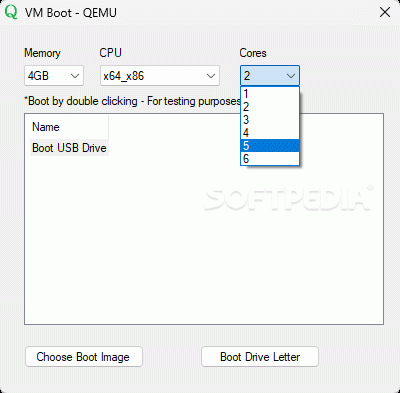This screenshot has width=400, height=393.
Task: Select 1 core from the Cores list
Action: [270, 94]
